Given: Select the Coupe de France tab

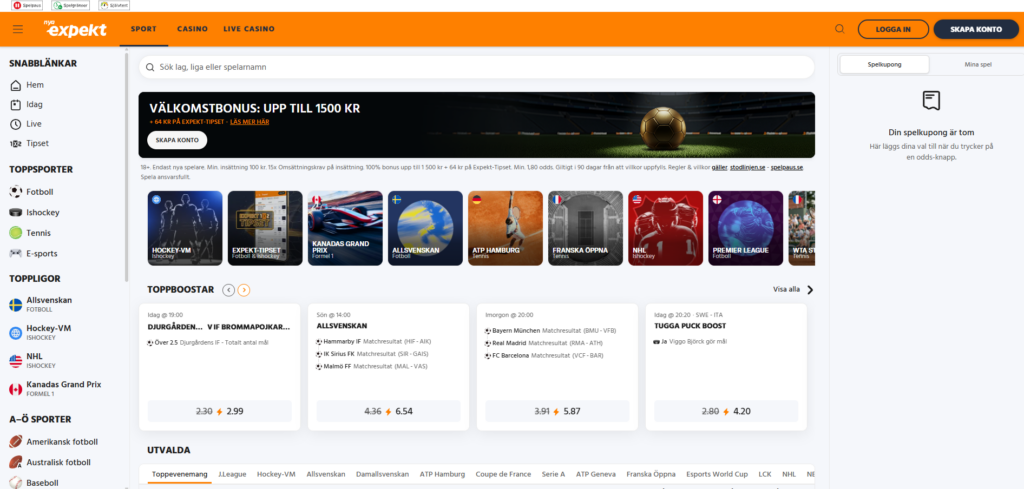Looking at the screenshot, I should [x=504, y=475].
